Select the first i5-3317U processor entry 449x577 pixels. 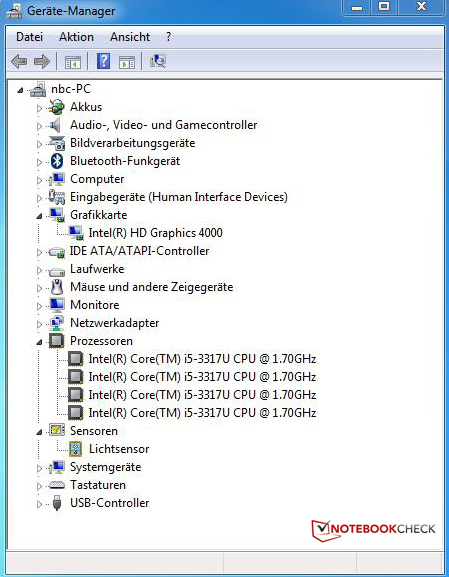pos(202,359)
